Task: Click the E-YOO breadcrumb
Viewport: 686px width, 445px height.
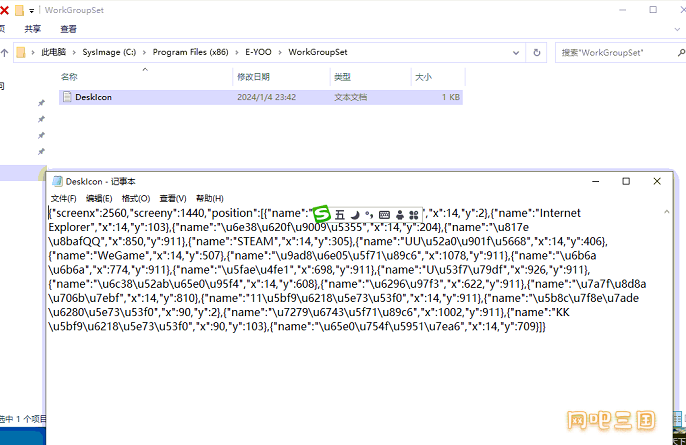Action: tap(258, 52)
